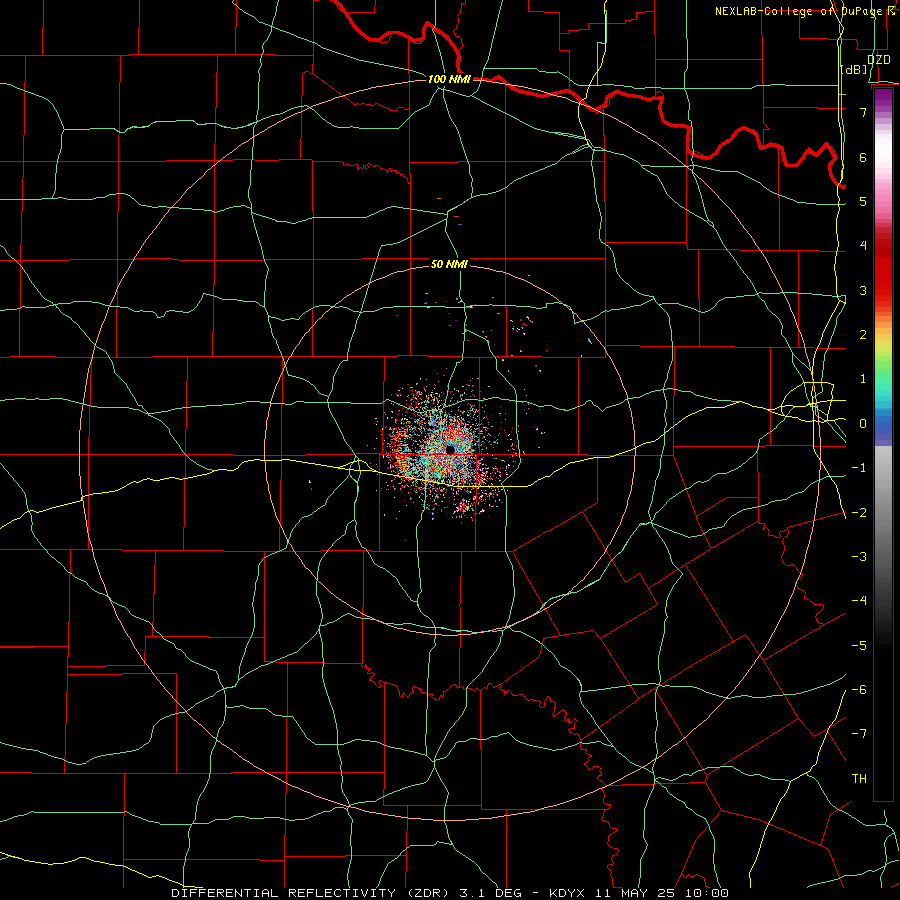Click the 100 NMI range ring label
900x900 pixels.
tap(449, 79)
